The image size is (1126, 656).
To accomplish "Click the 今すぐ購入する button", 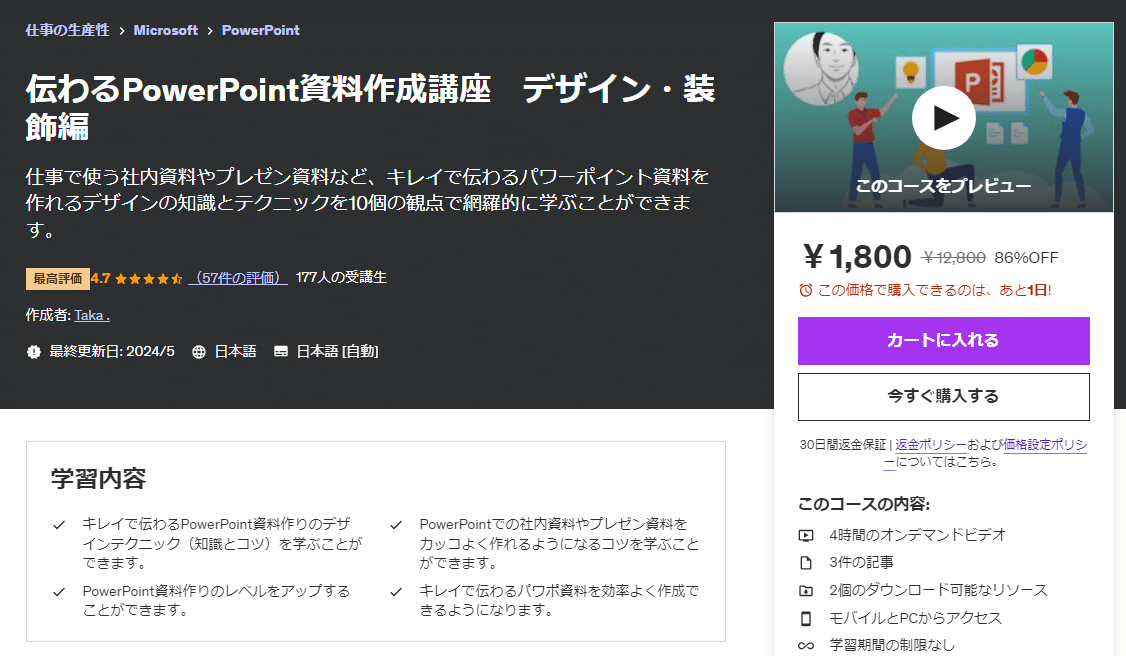I will pyautogui.click(x=944, y=396).
